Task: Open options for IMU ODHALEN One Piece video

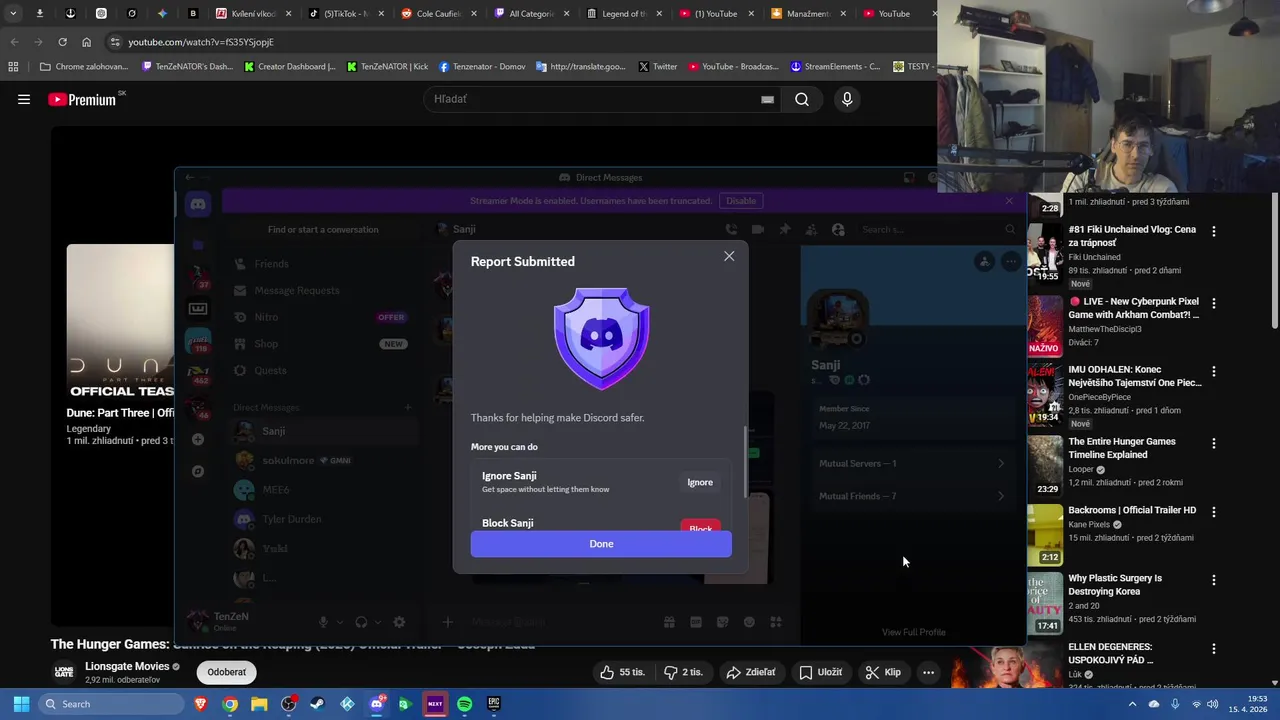Action: pyautogui.click(x=1214, y=371)
